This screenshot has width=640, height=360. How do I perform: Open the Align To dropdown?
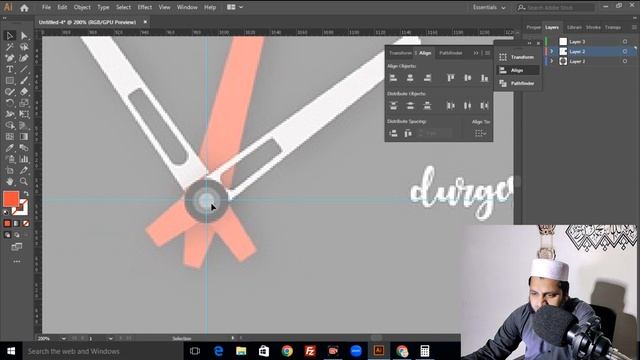click(x=480, y=133)
